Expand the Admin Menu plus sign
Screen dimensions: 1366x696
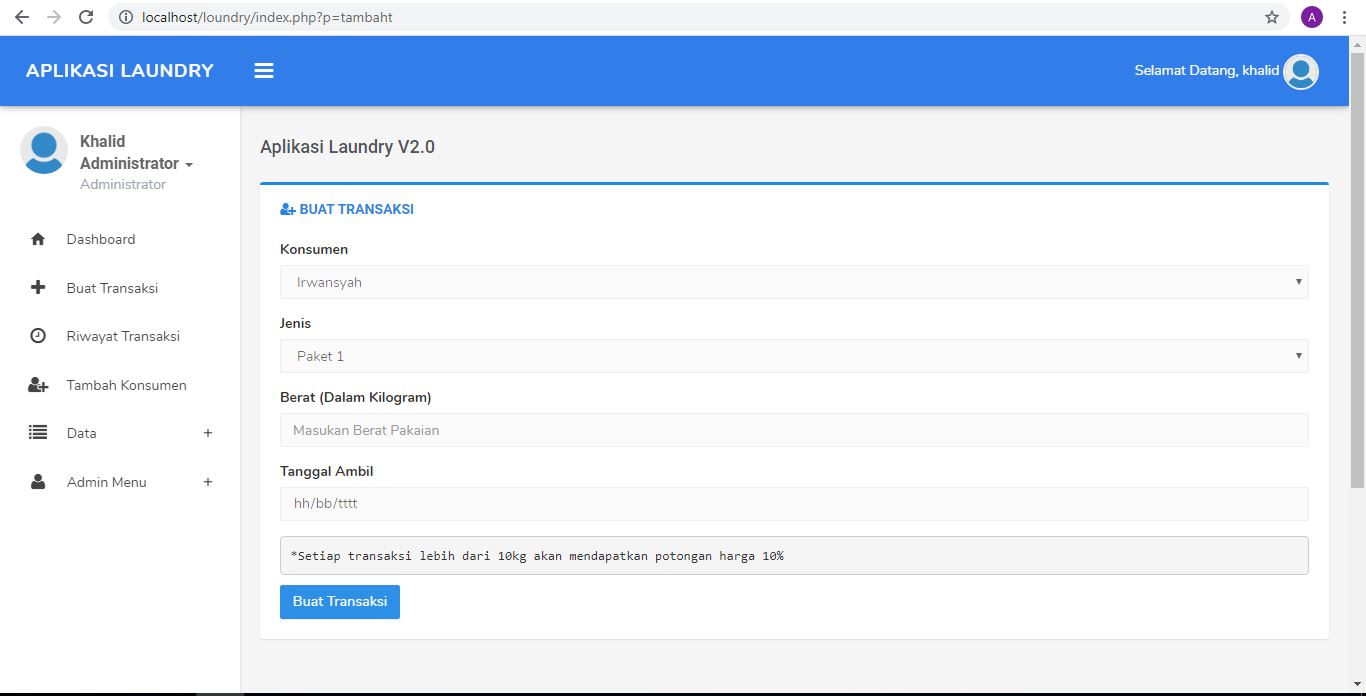[x=208, y=482]
